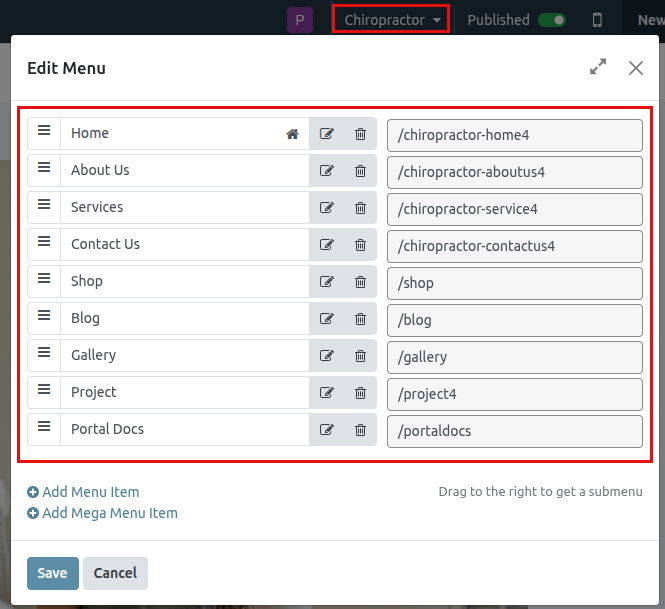Toggle the Published switch
Viewport: 665px width, 609px height.
pyautogui.click(x=551, y=20)
